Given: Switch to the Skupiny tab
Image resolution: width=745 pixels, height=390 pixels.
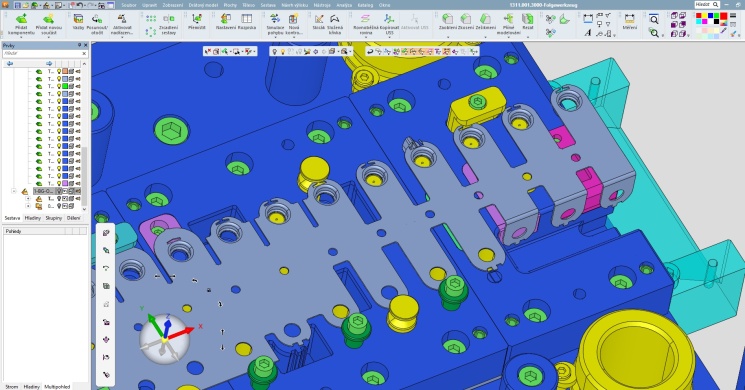Looking at the screenshot, I should point(54,218).
